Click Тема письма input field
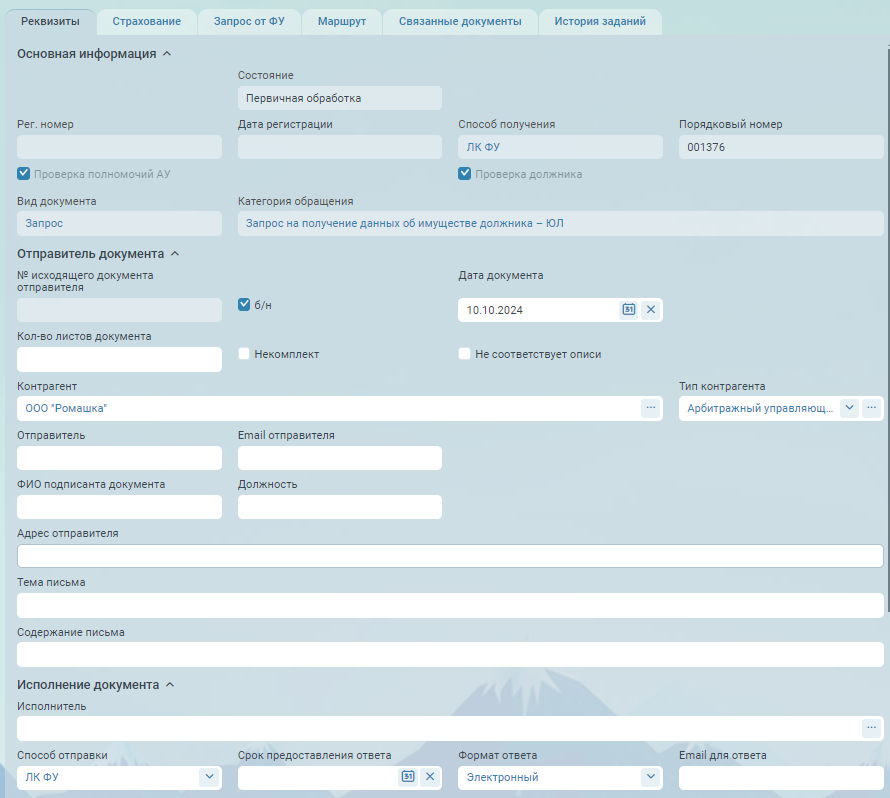The image size is (890, 798). coord(450,605)
